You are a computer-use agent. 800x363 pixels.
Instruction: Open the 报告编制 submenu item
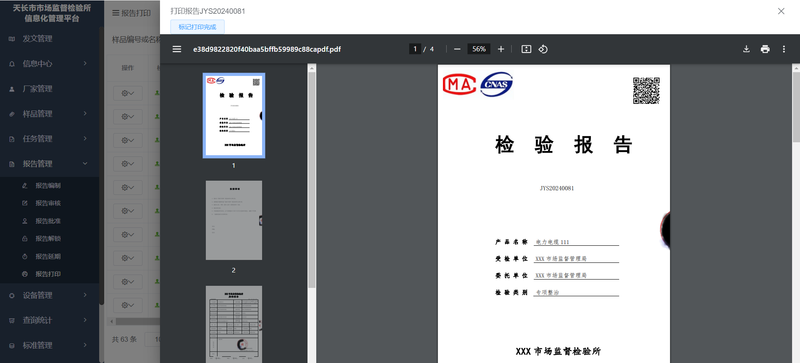tap(48, 185)
